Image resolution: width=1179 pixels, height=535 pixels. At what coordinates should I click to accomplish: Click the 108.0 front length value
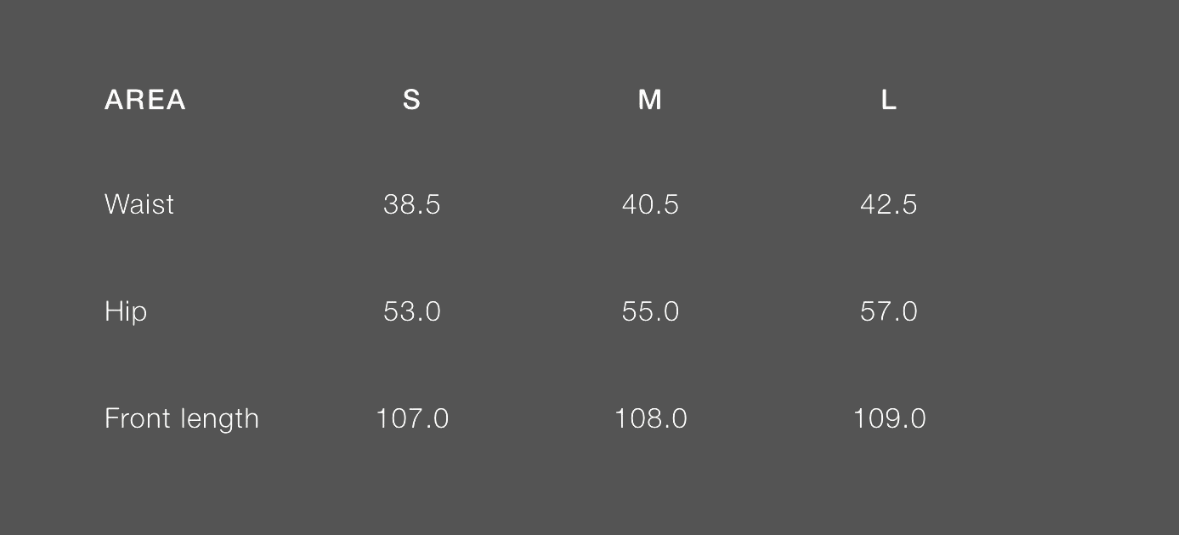[x=651, y=419]
